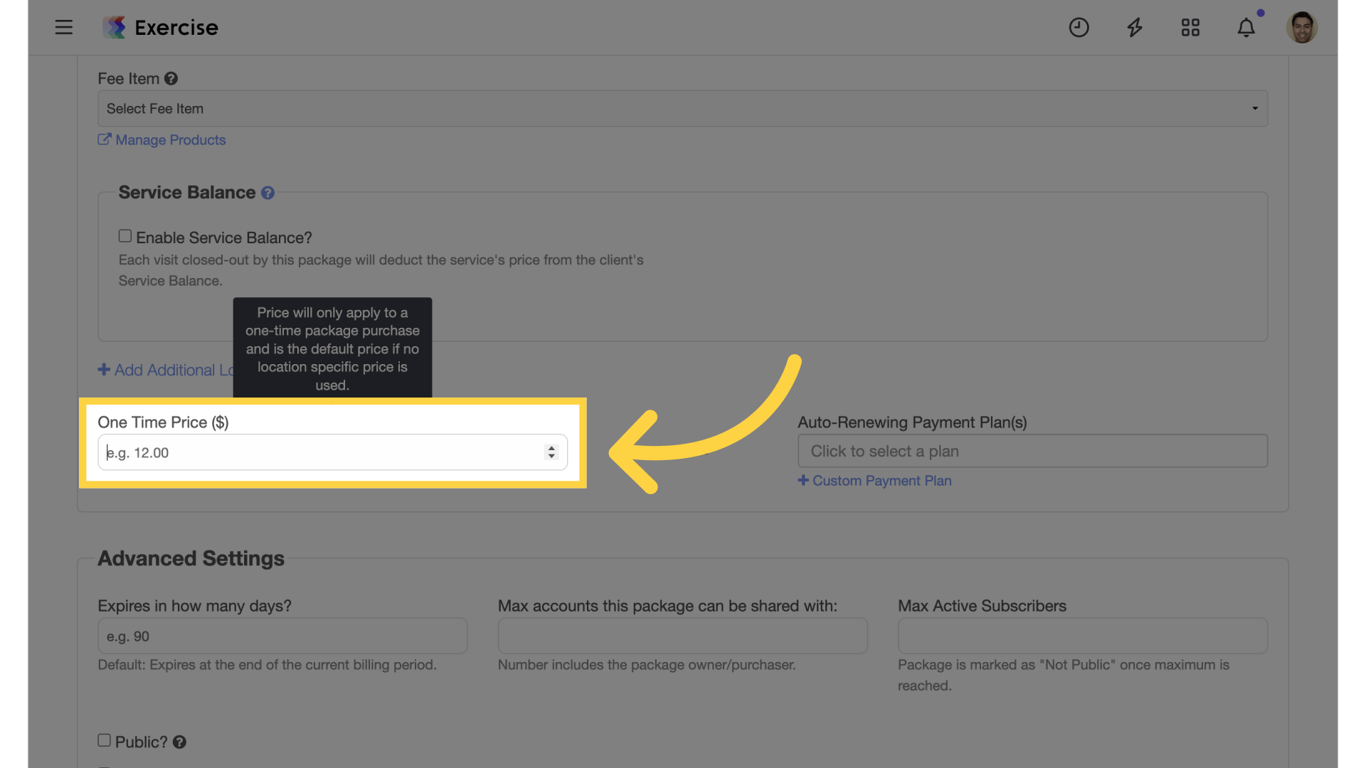Viewport: 1366px width, 768px height.
Task: Check the Public checkbox
Action: pos(104,741)
